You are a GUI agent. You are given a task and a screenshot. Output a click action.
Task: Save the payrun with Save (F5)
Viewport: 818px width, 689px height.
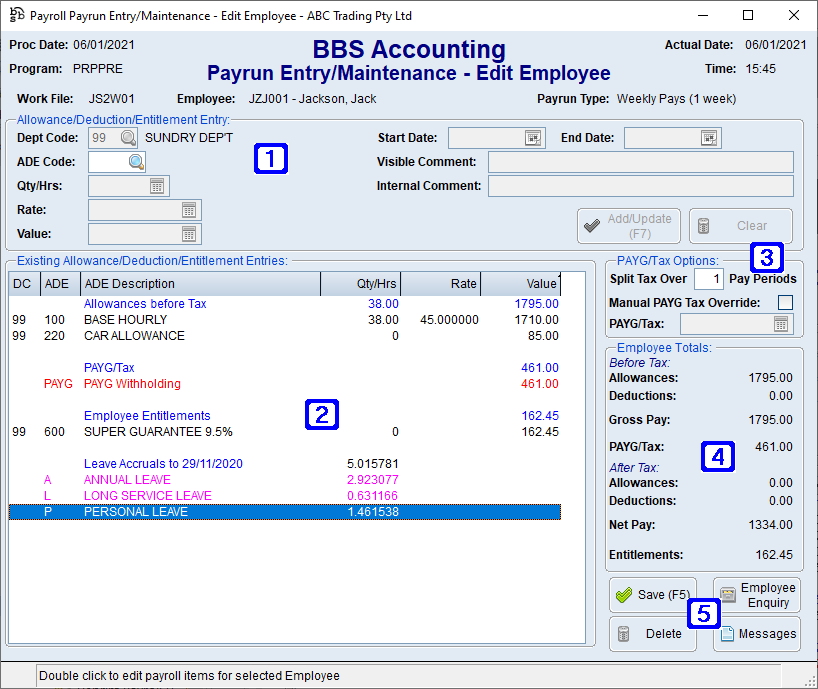click(x=652, y=594)
